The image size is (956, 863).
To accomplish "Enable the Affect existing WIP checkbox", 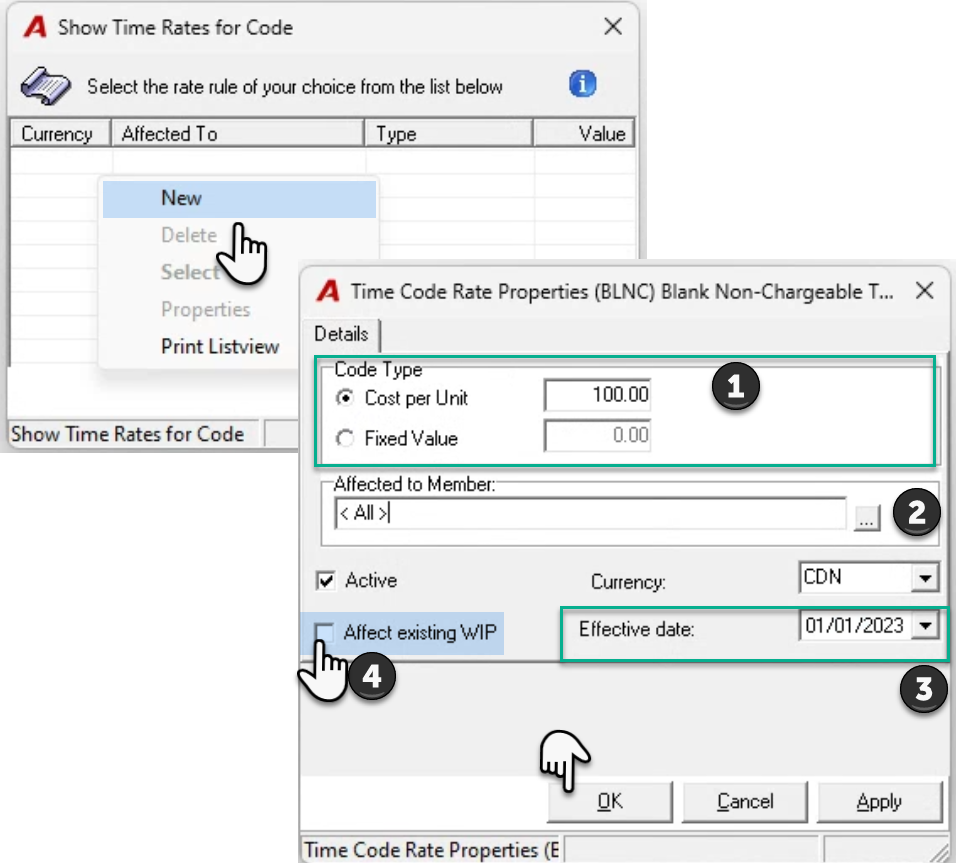I will [x=324, y=632].
